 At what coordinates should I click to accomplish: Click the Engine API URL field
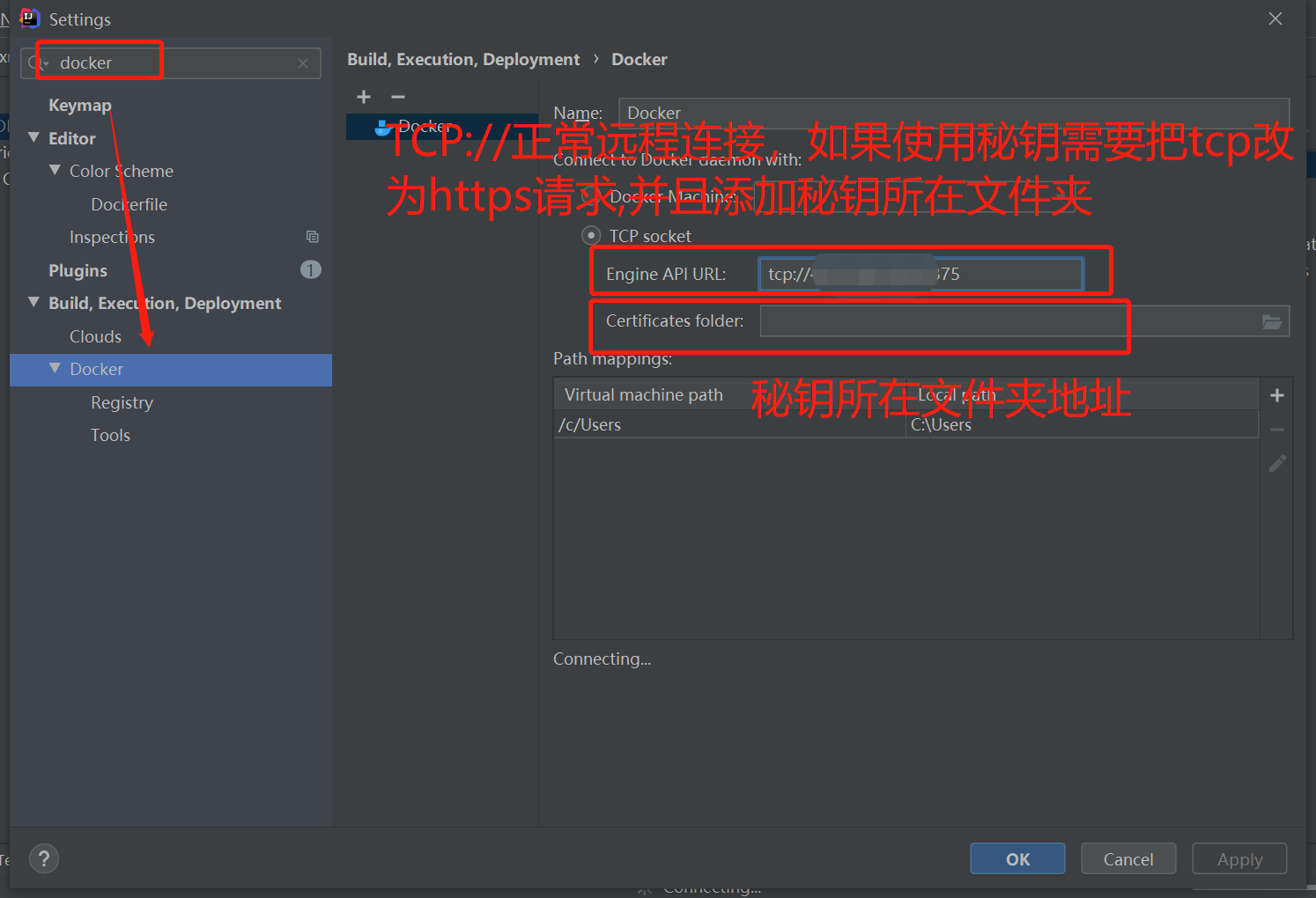(920, 274)
